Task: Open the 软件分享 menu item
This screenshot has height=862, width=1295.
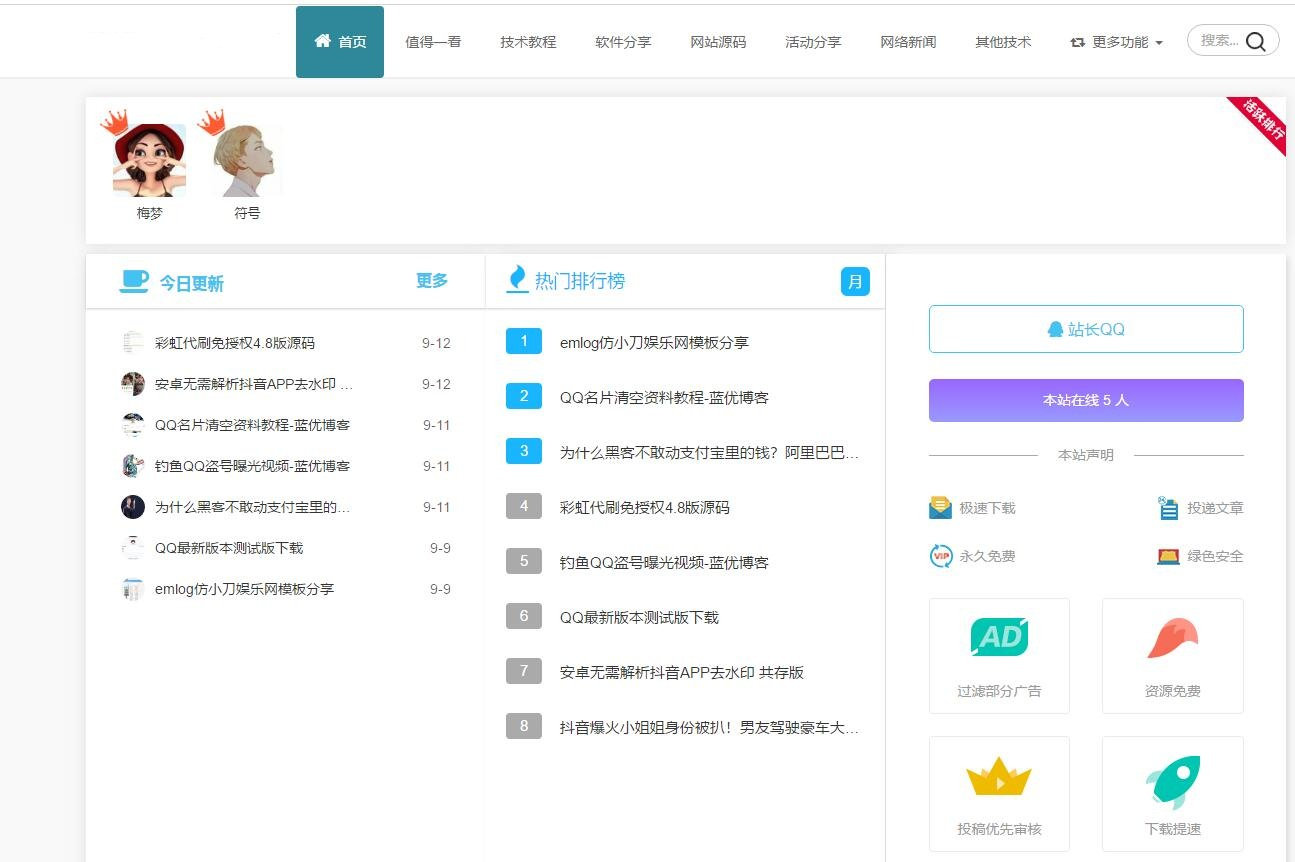Action: [623, 42]
